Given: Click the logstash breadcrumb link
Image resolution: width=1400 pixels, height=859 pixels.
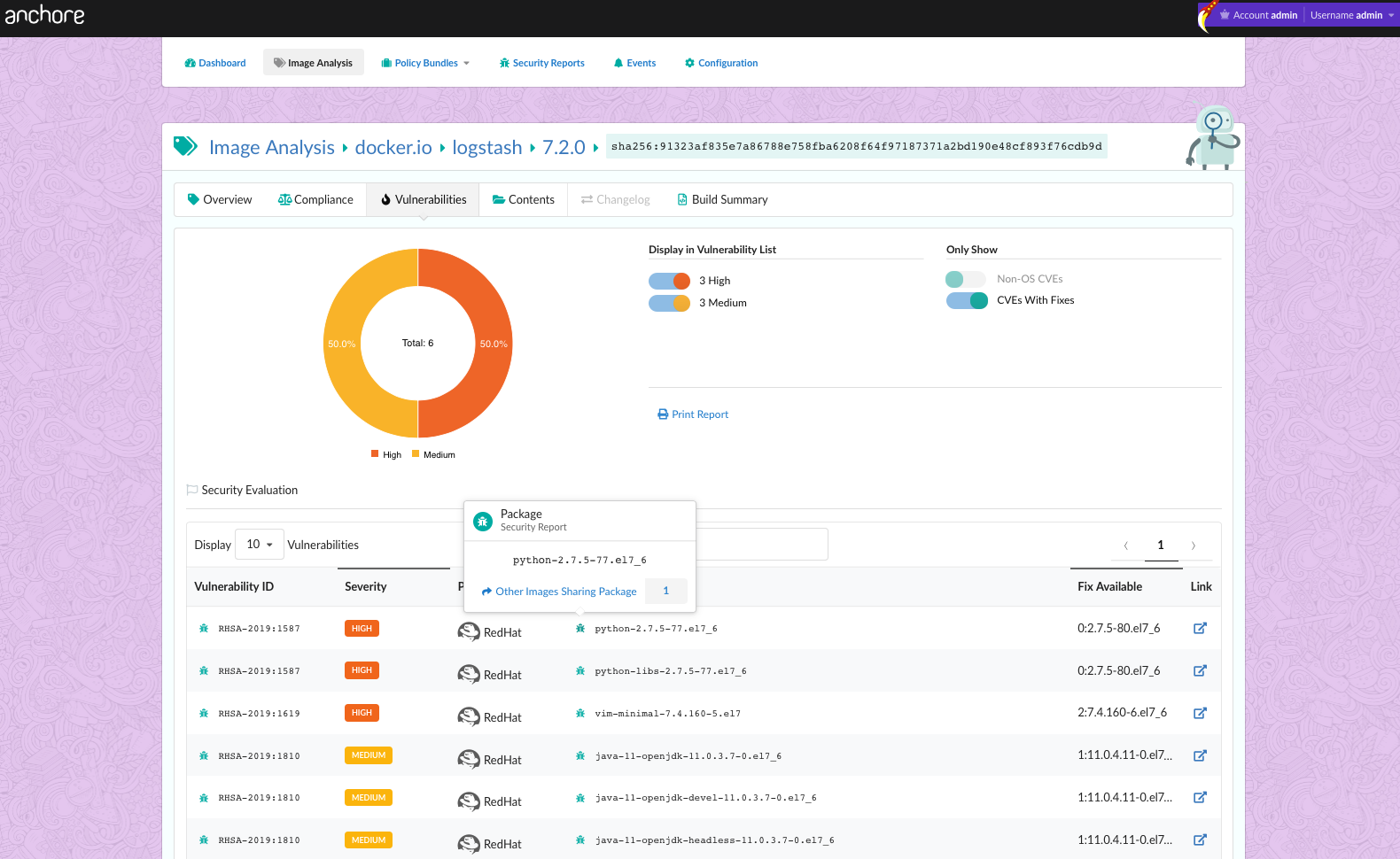Looking at the screenshot, I should point(487,148).
